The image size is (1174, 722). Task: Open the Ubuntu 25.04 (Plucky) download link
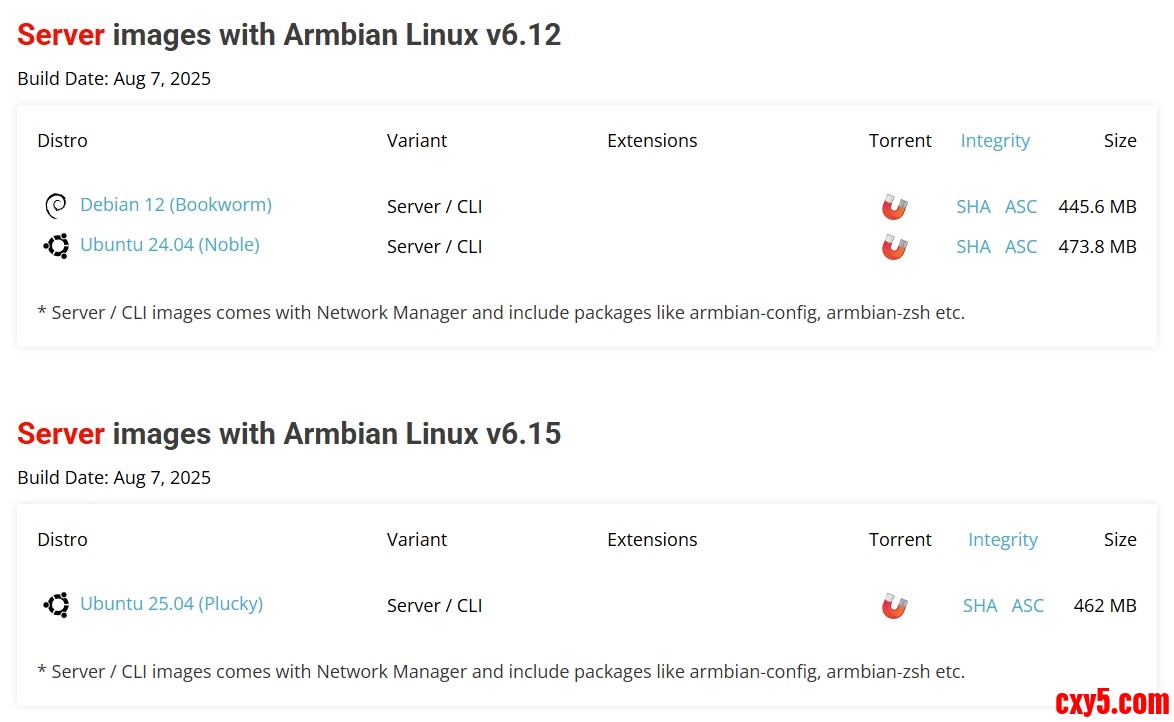(x=171, y=603)
